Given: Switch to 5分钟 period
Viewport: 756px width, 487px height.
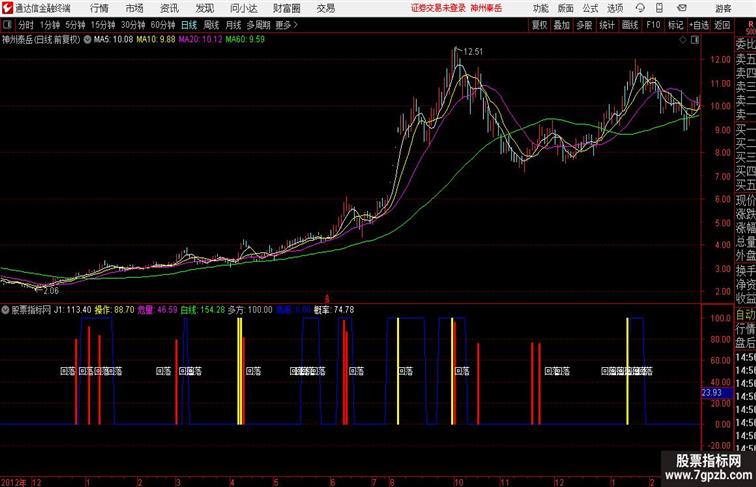Looking at the screenshot, I should pyautogui.click(x=75, y=25).
